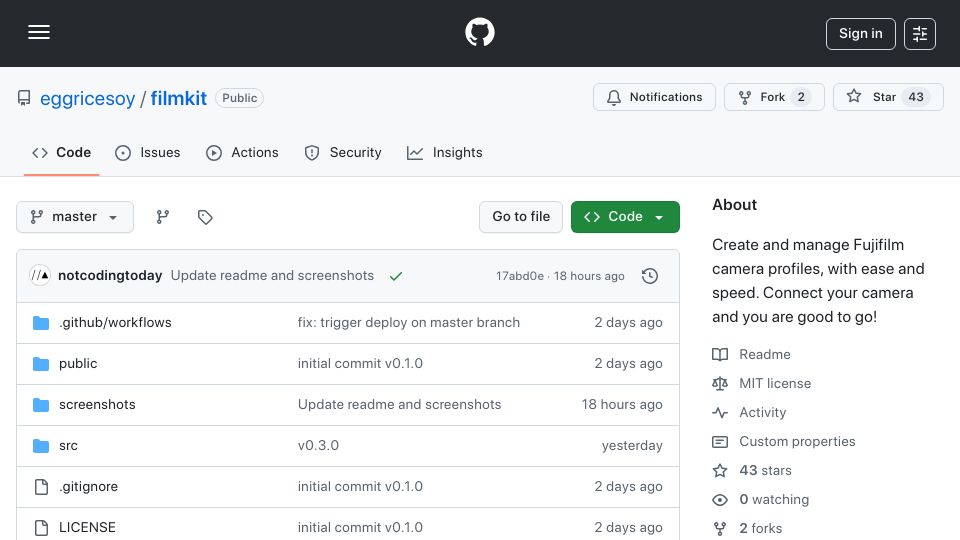Open the .github/workflows folder
The image size is (960, 540).
click(115, 323)
